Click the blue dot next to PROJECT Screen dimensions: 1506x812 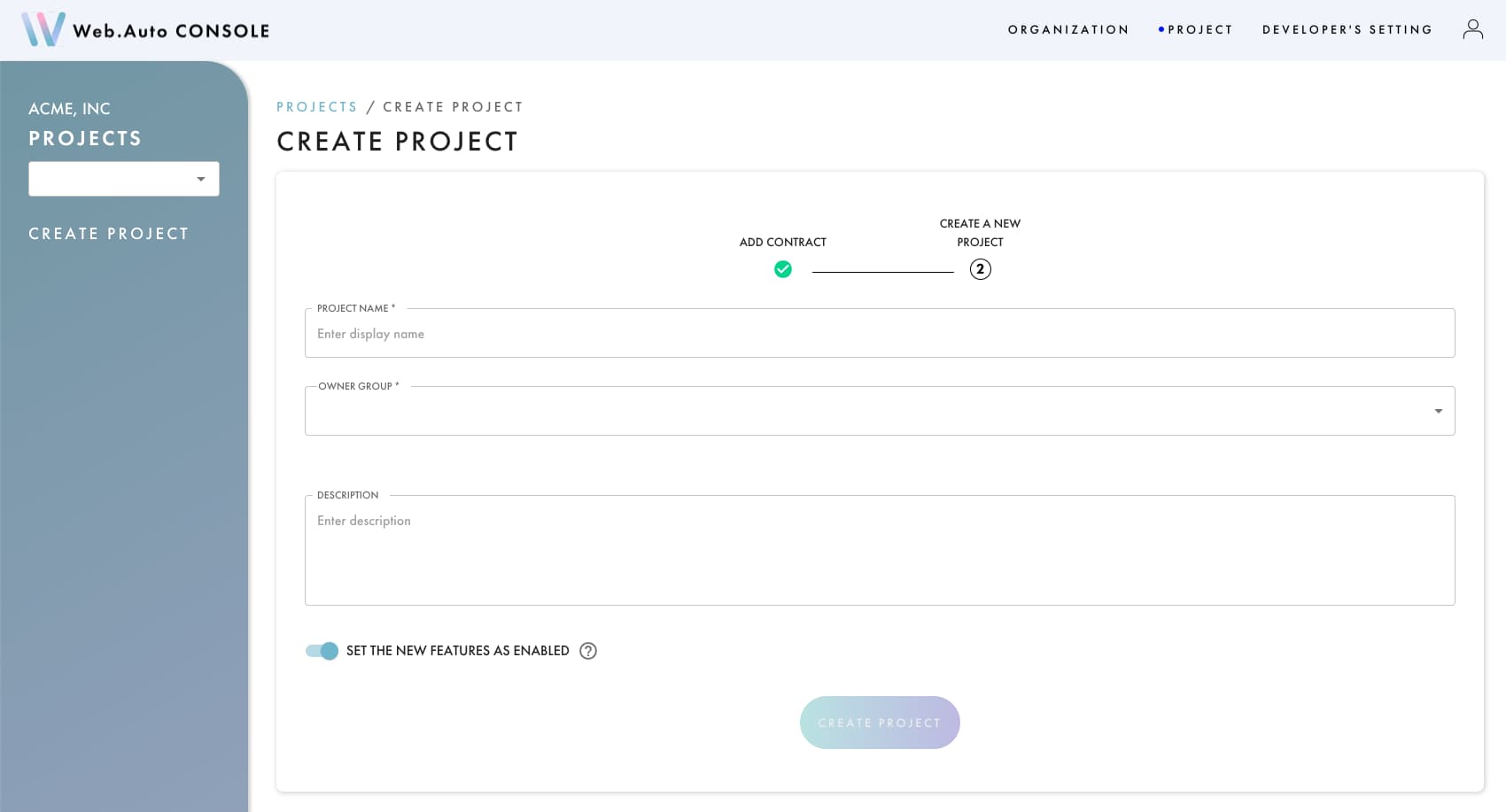click(x=1162, y=28)
